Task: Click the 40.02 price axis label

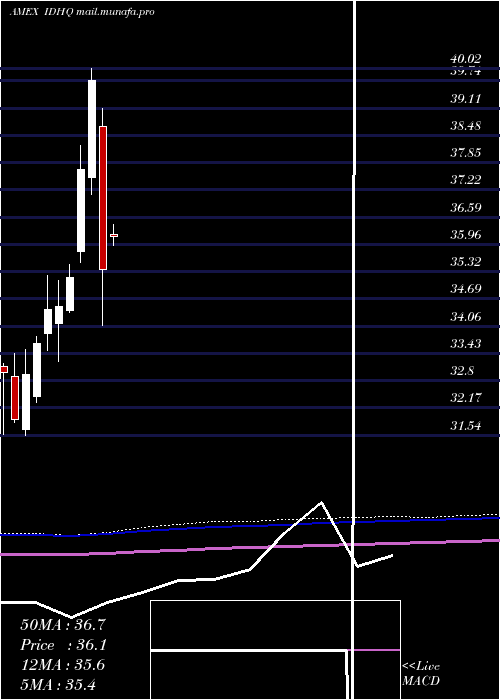Action: tap(466, 59)
